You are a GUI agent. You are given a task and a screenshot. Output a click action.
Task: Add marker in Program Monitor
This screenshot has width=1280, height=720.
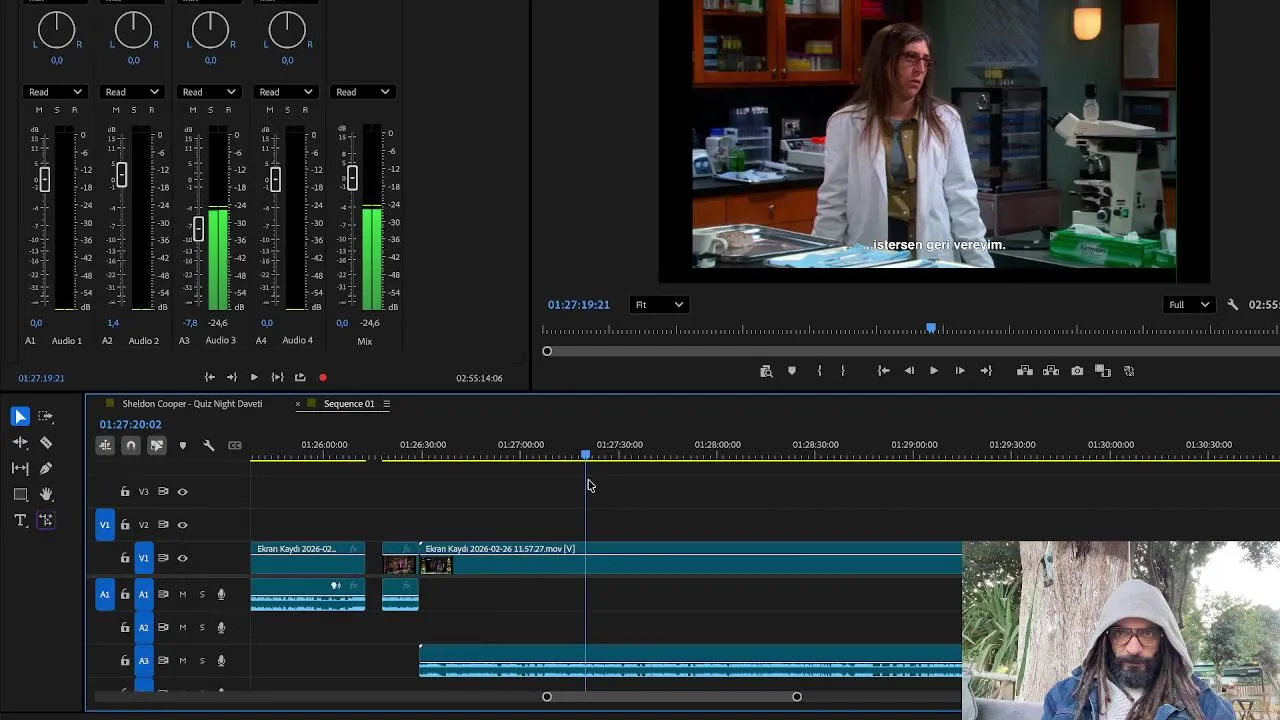(792, 371)
